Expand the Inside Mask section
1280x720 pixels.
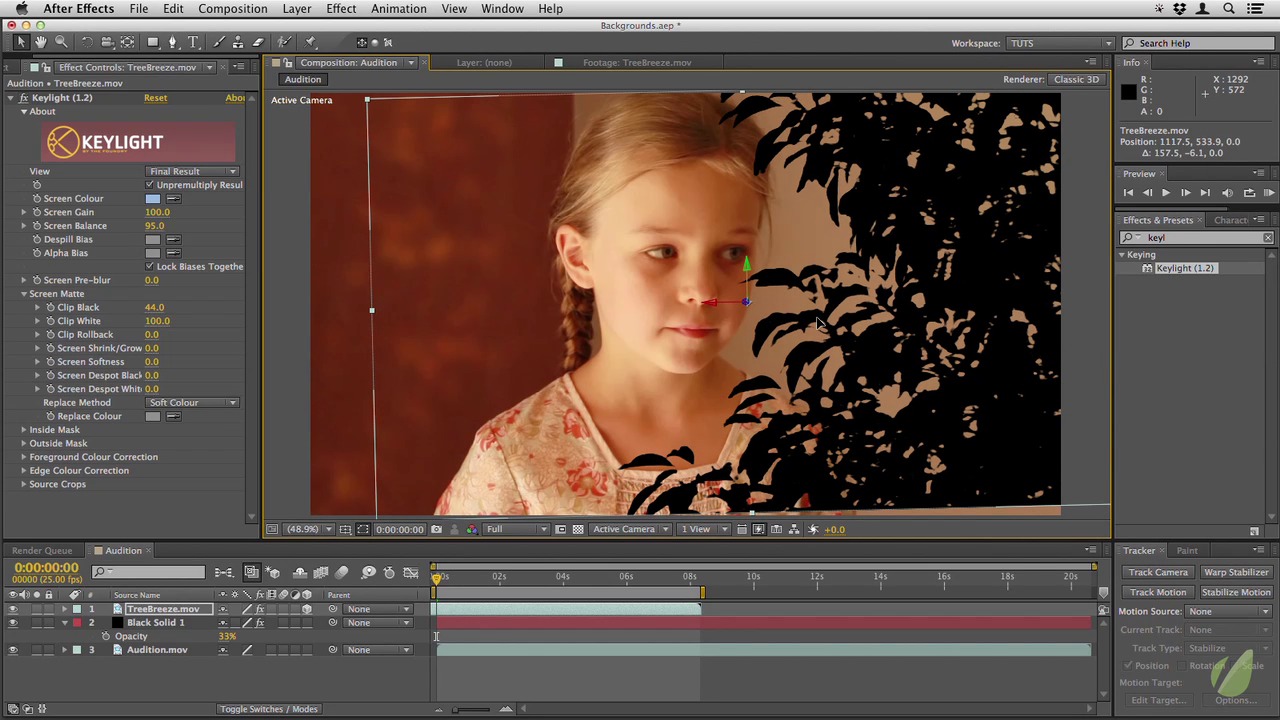(x=24, y=430)
